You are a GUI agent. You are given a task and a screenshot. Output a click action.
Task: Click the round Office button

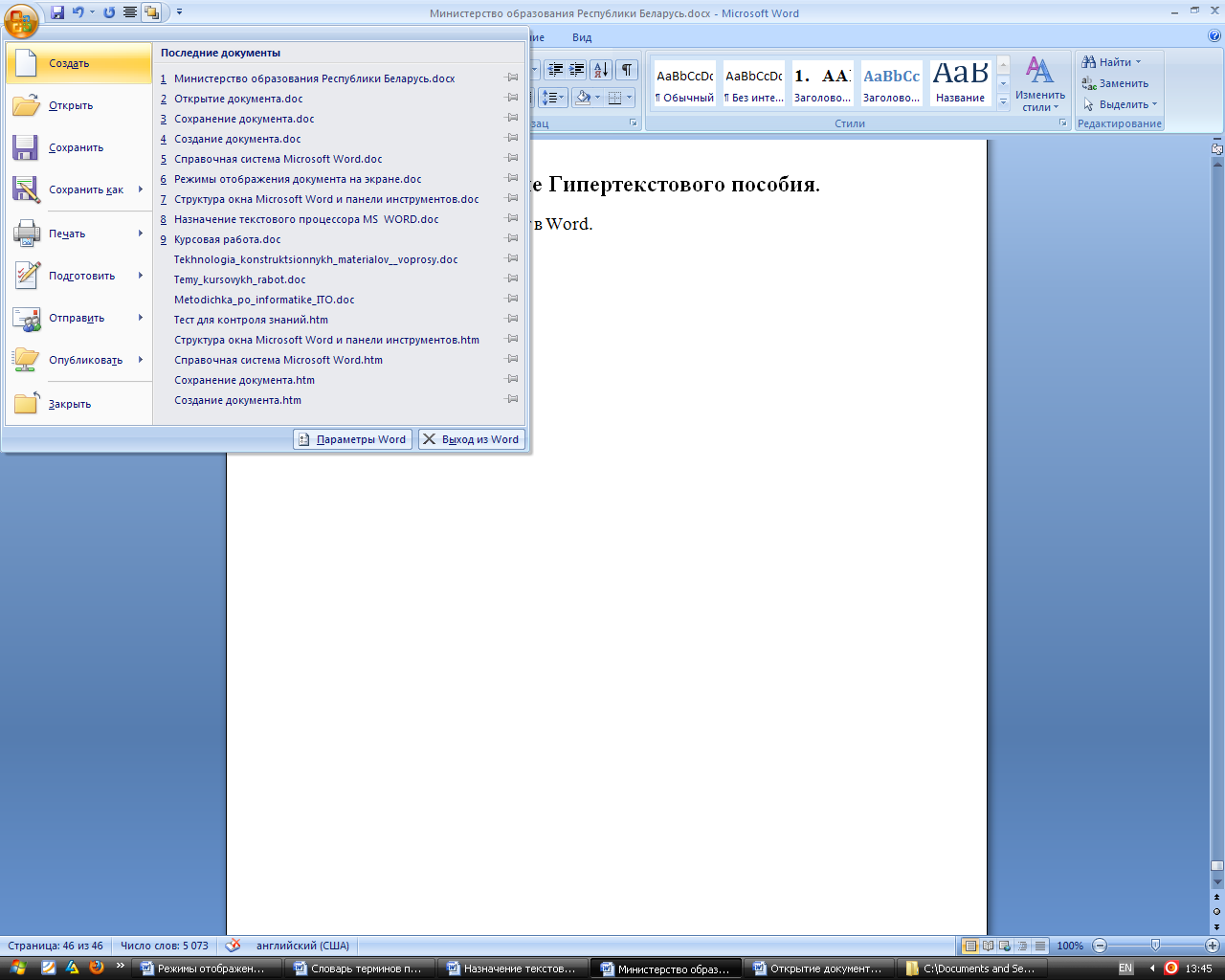(x=21, y=21)
